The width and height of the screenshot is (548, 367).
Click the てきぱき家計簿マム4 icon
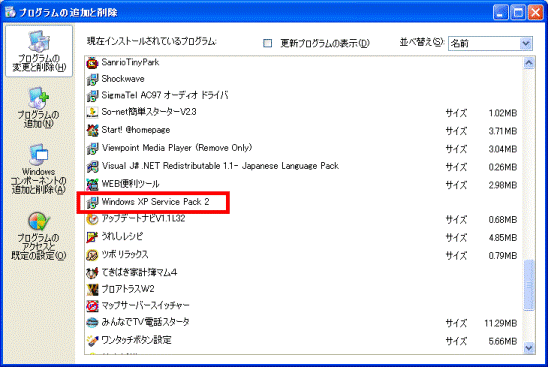(92, 273)
